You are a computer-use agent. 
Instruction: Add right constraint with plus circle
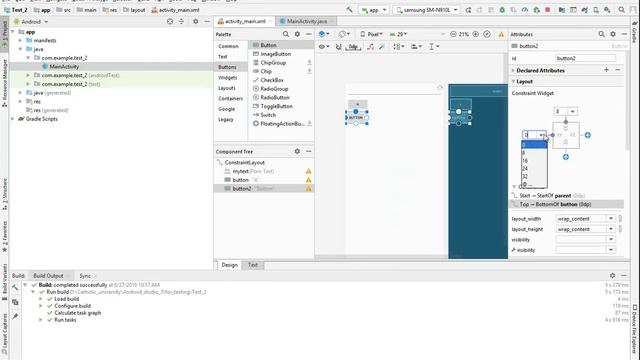click(587, 135)
